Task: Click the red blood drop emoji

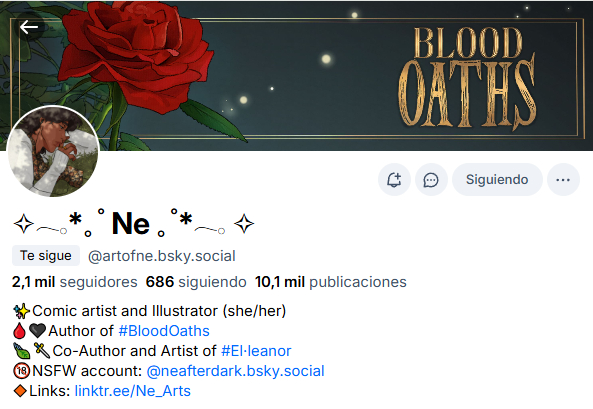Action: [x=19, y=331]
